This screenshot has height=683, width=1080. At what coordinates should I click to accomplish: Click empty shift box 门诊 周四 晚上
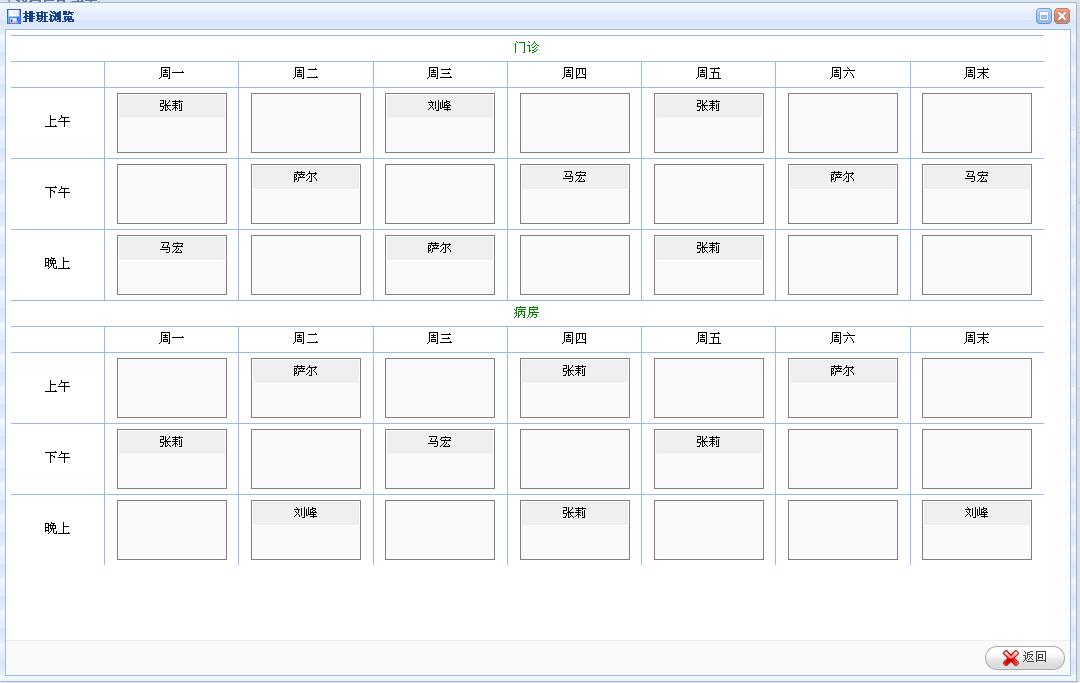574,264
